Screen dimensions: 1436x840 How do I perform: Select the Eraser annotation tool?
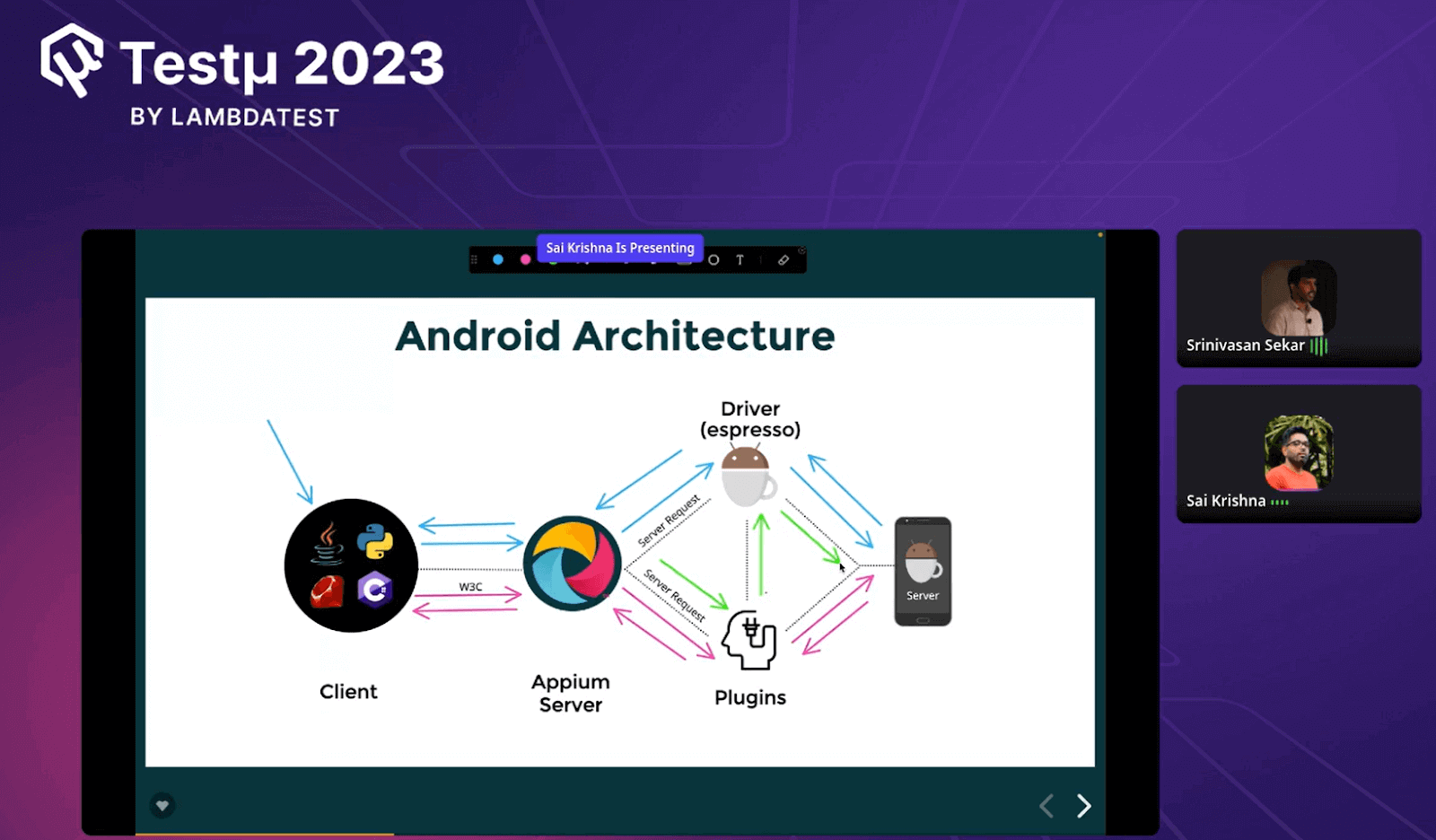[783, 259]
